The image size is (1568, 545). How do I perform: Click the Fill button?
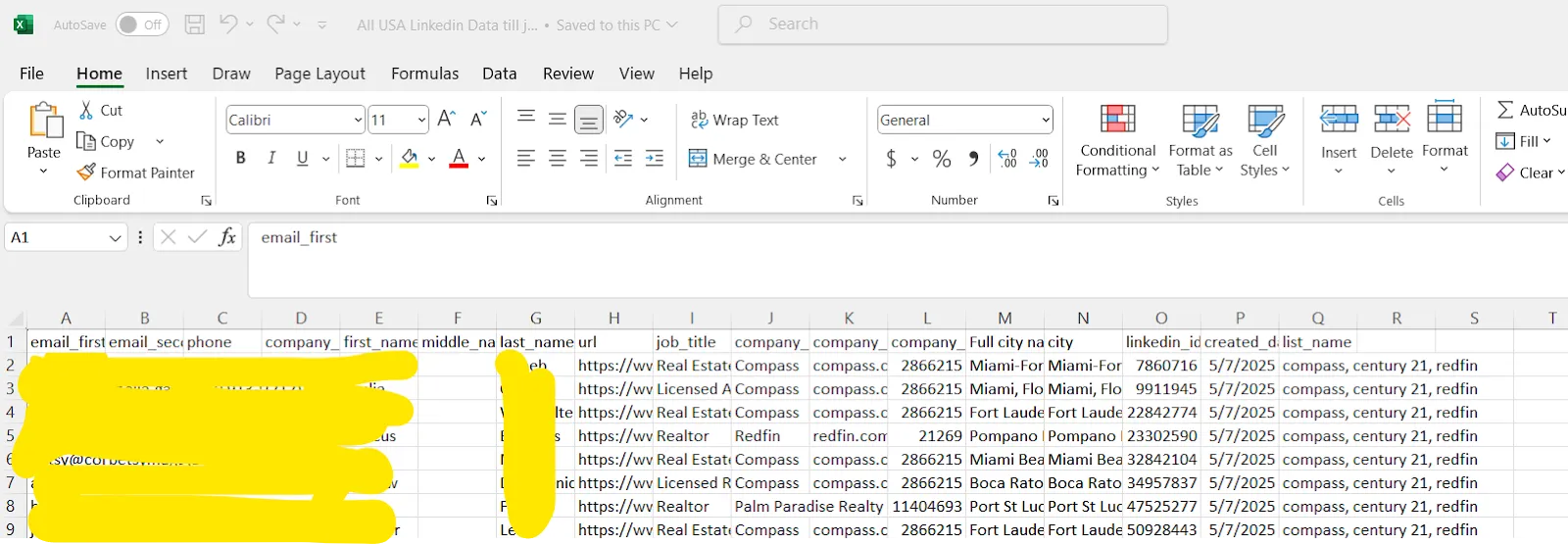[x=1523, y=141]
